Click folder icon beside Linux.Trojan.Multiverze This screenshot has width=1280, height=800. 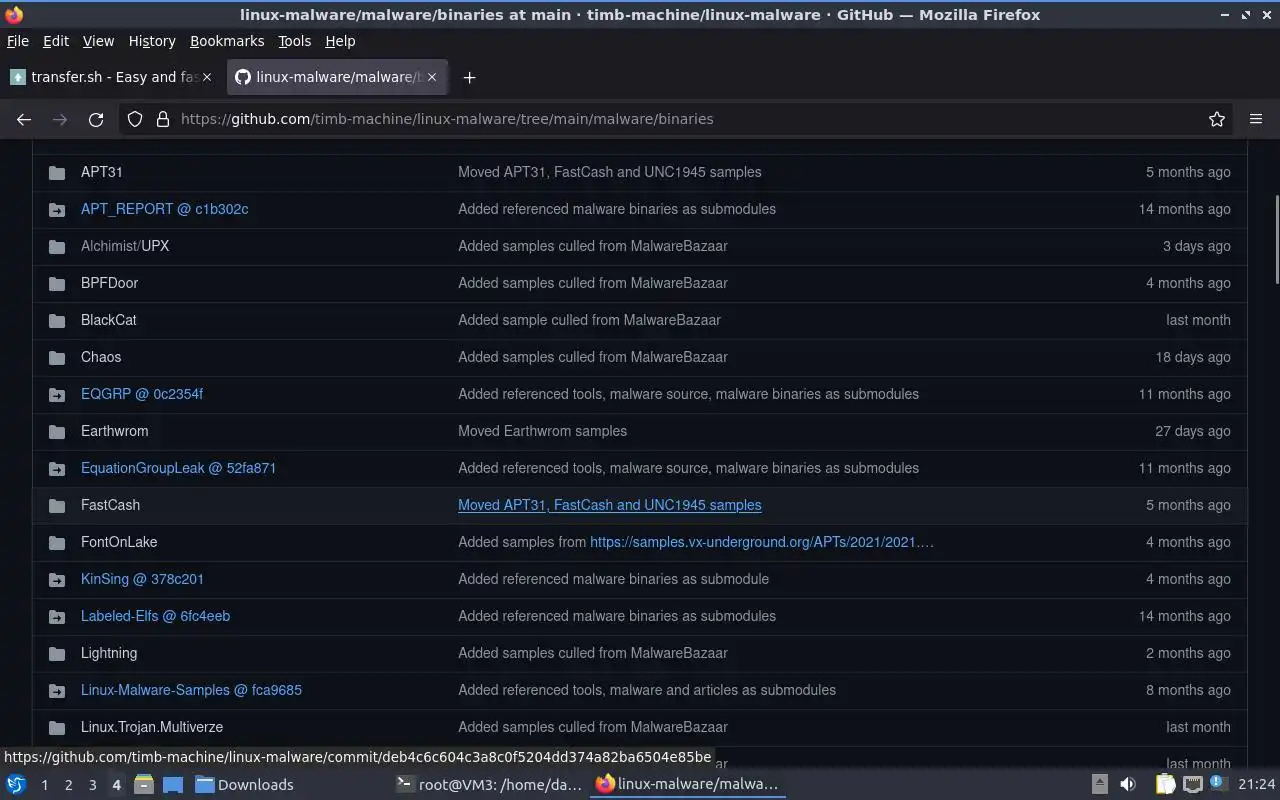pos(57,728)
